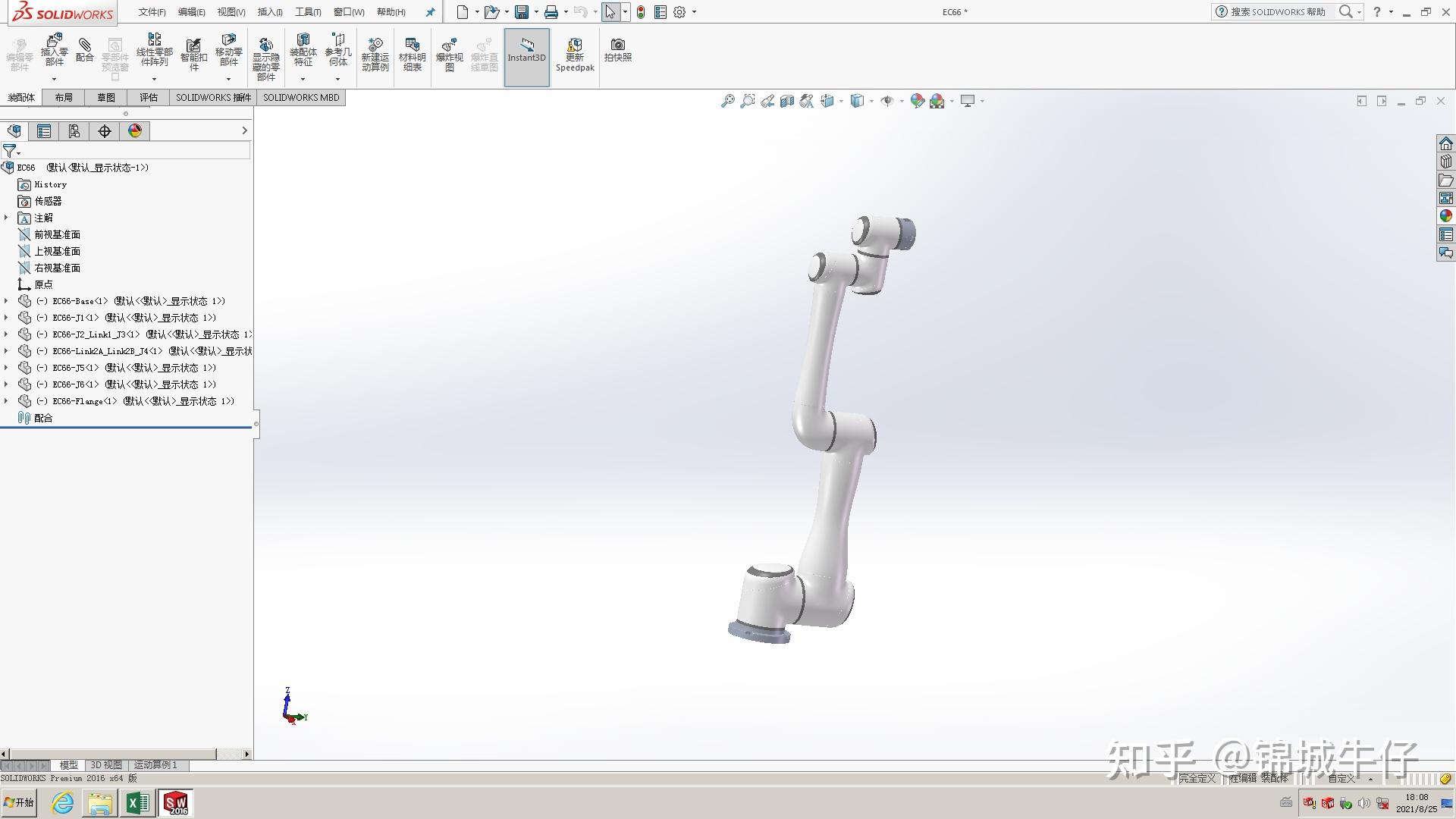Toggle the rebuild traffic light icon
Screen dimensions: 1456x819
[641, 12]
